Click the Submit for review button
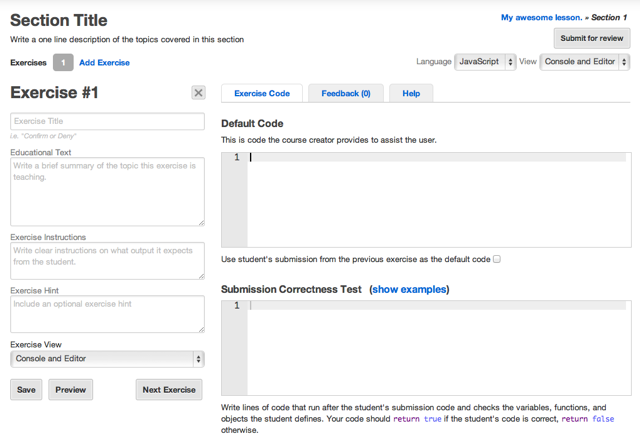This screenshot has width=640, height=445. 592,38
